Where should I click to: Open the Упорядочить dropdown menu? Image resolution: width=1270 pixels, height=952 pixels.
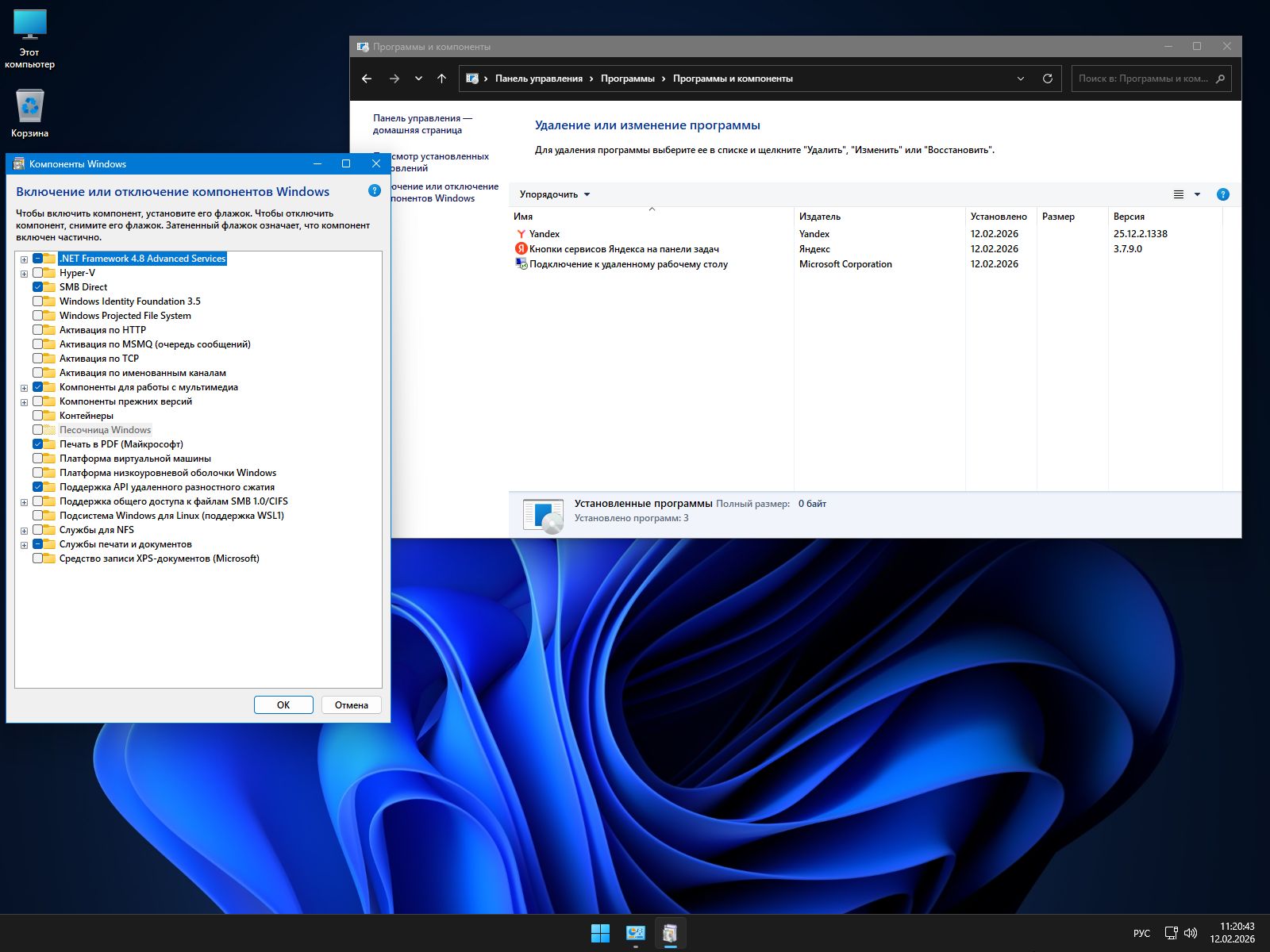(554, 194)
